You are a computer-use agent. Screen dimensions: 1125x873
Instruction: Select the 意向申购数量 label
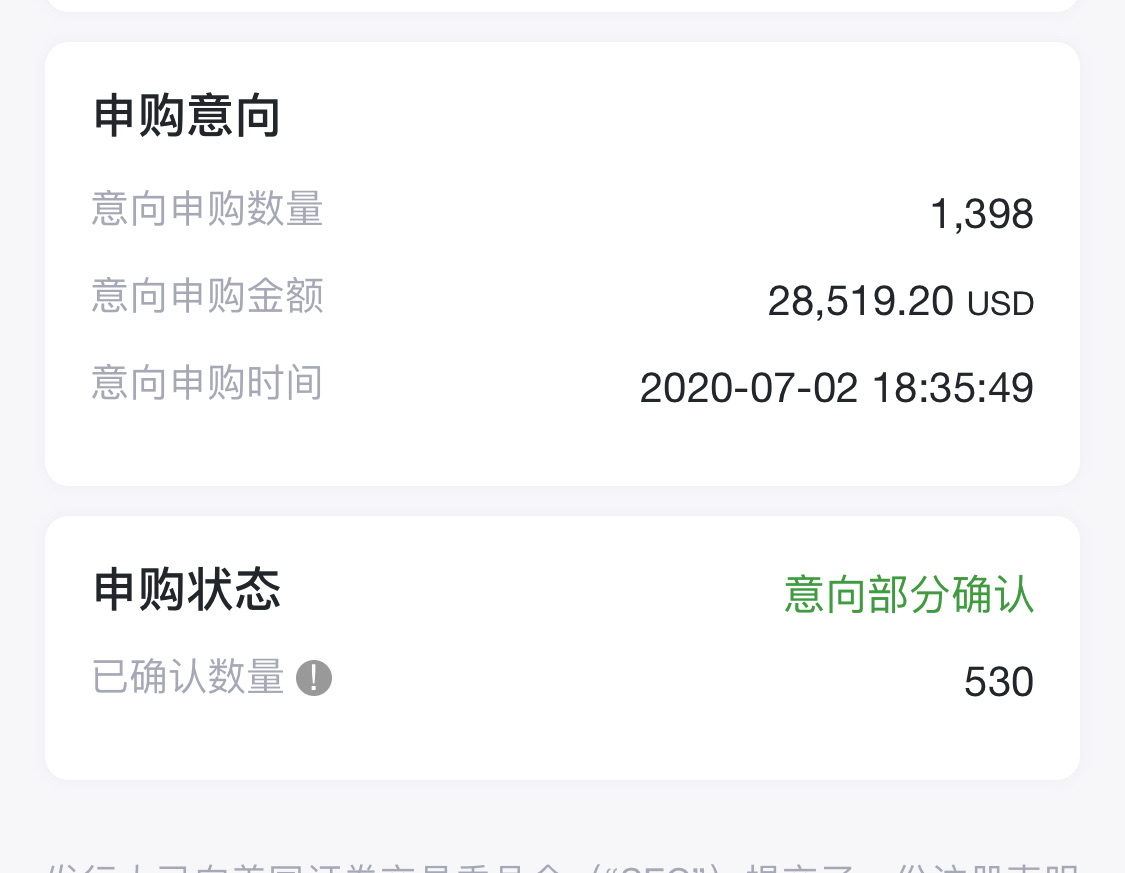pyautogui.click(x=208, y=210)
